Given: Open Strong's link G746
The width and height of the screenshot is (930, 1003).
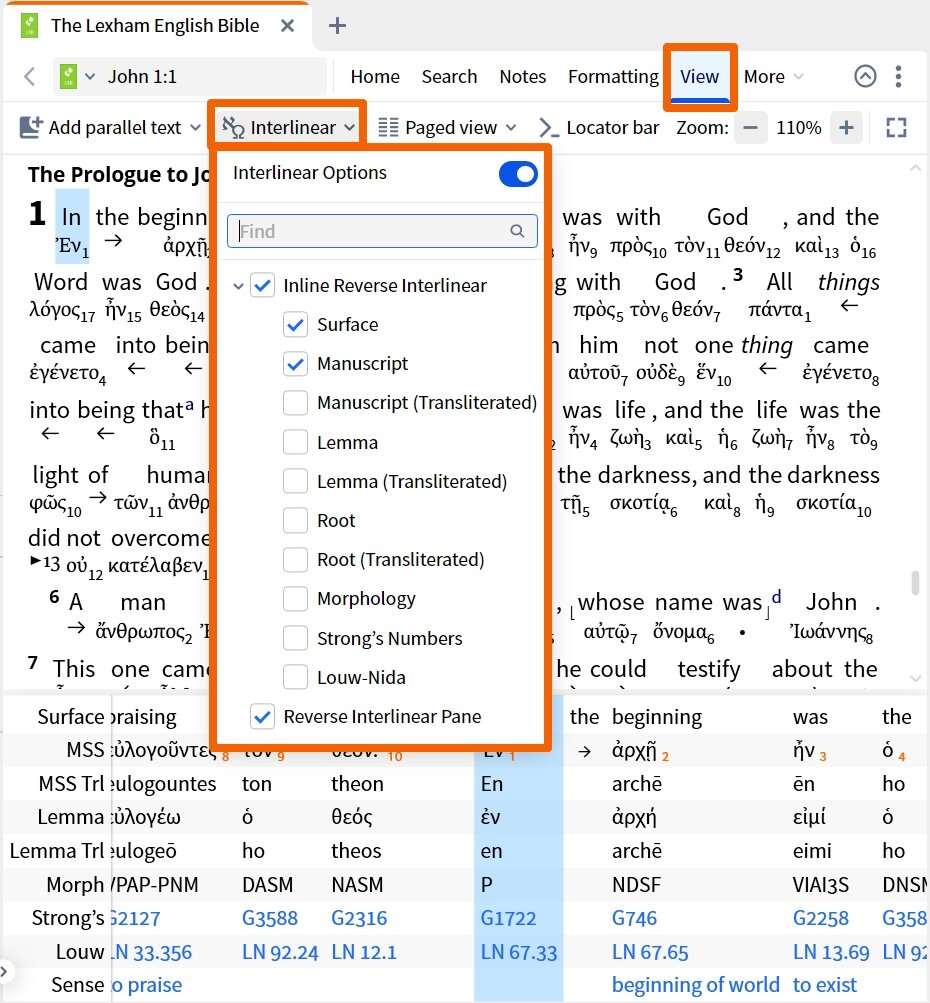Looking at the screenshot, I should point(634,918).
